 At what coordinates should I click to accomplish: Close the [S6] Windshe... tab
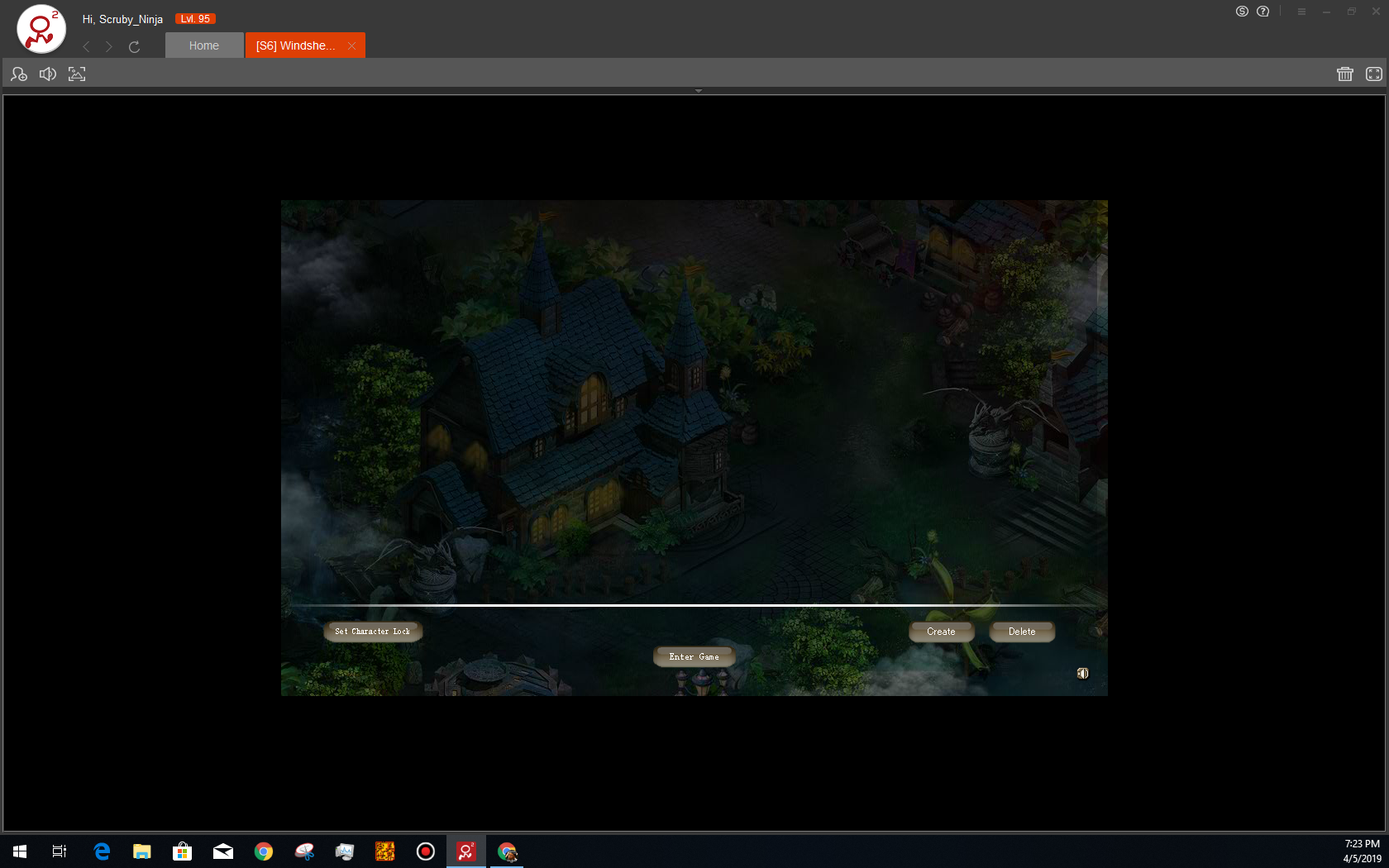(352, 46)
